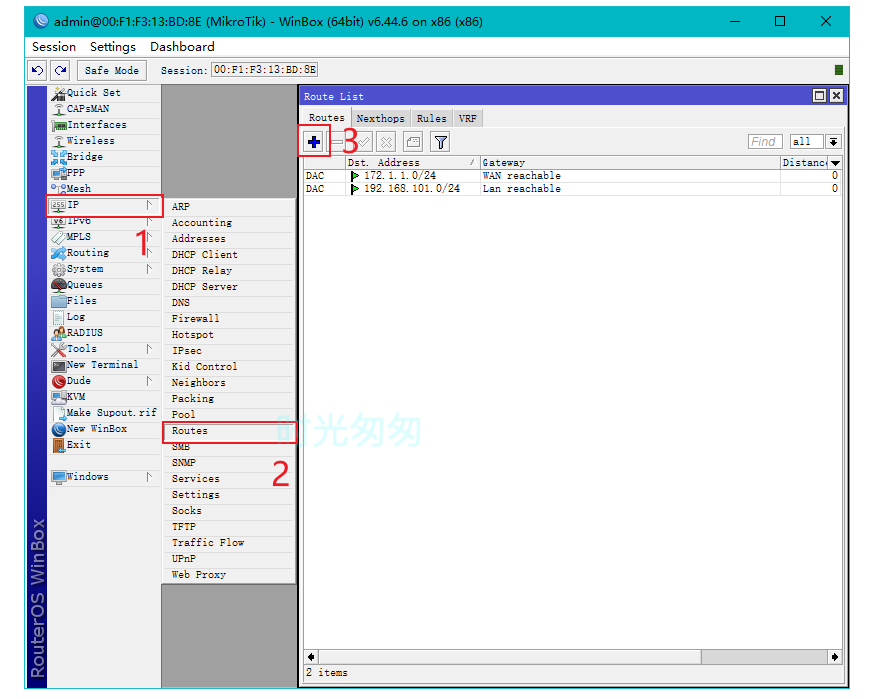Viewport: 877px width, 699px height.
Task: Click the Undo arrow icon
Action: tap(37, 70)
